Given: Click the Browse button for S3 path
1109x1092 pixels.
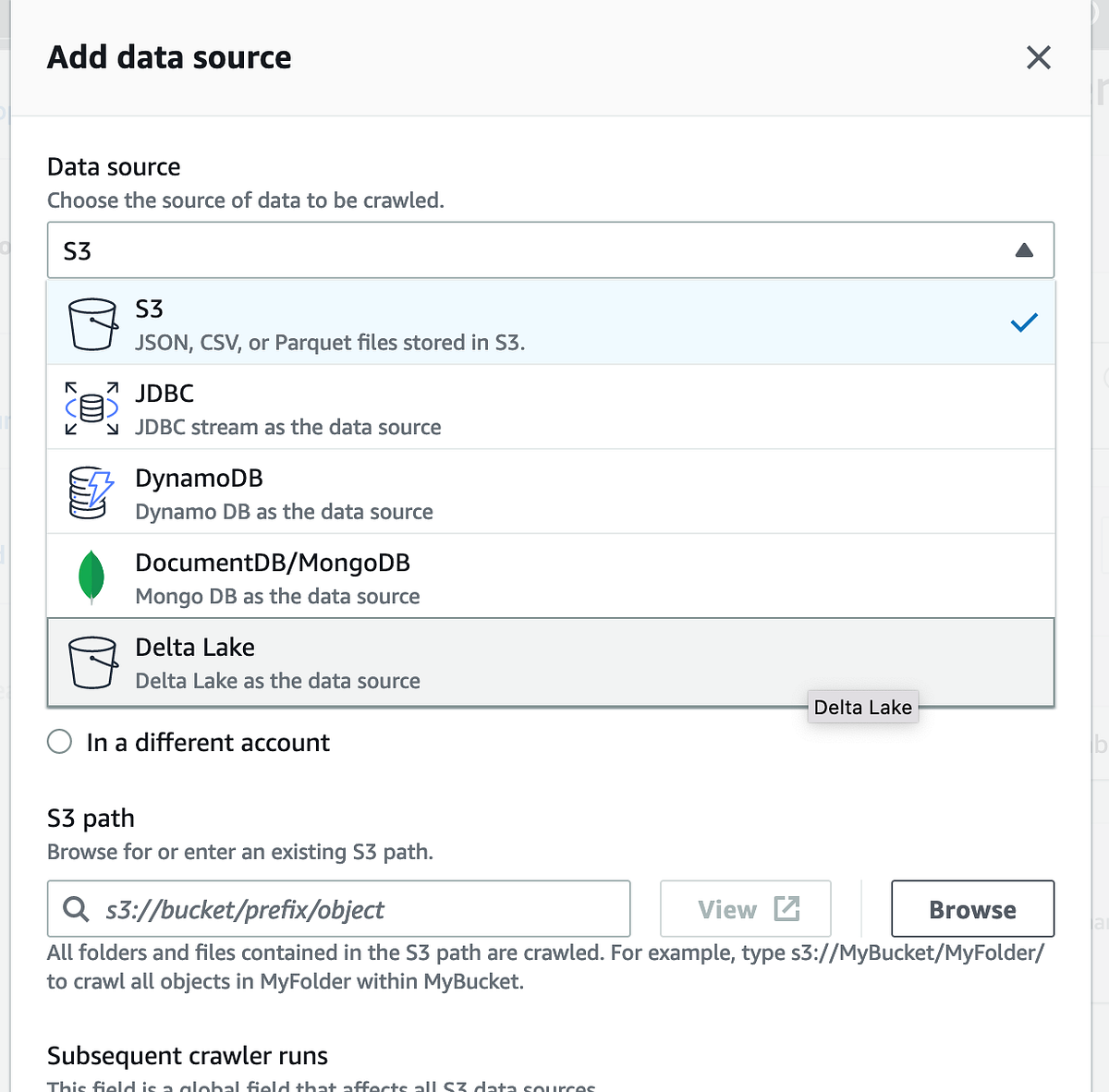Looking at the screenshot, I should (971, 909).
